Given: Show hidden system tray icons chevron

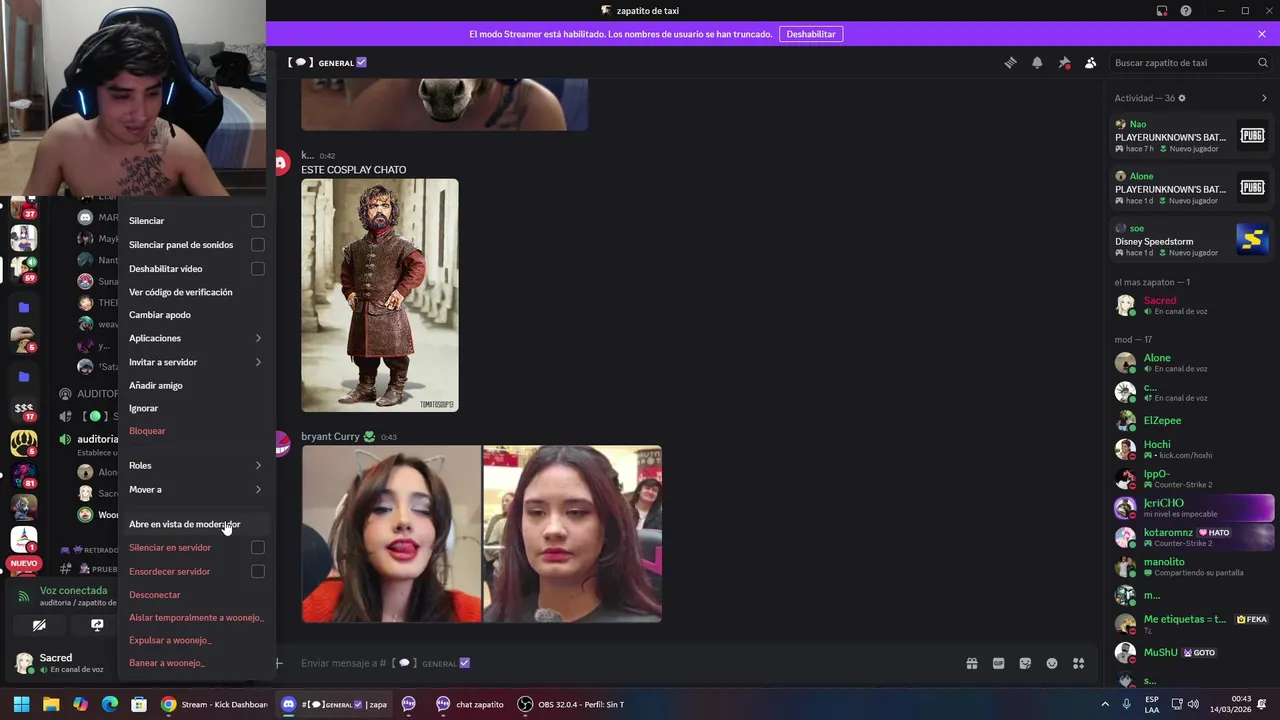Looking at the screenshot, I should click(x=1105, y=704).
